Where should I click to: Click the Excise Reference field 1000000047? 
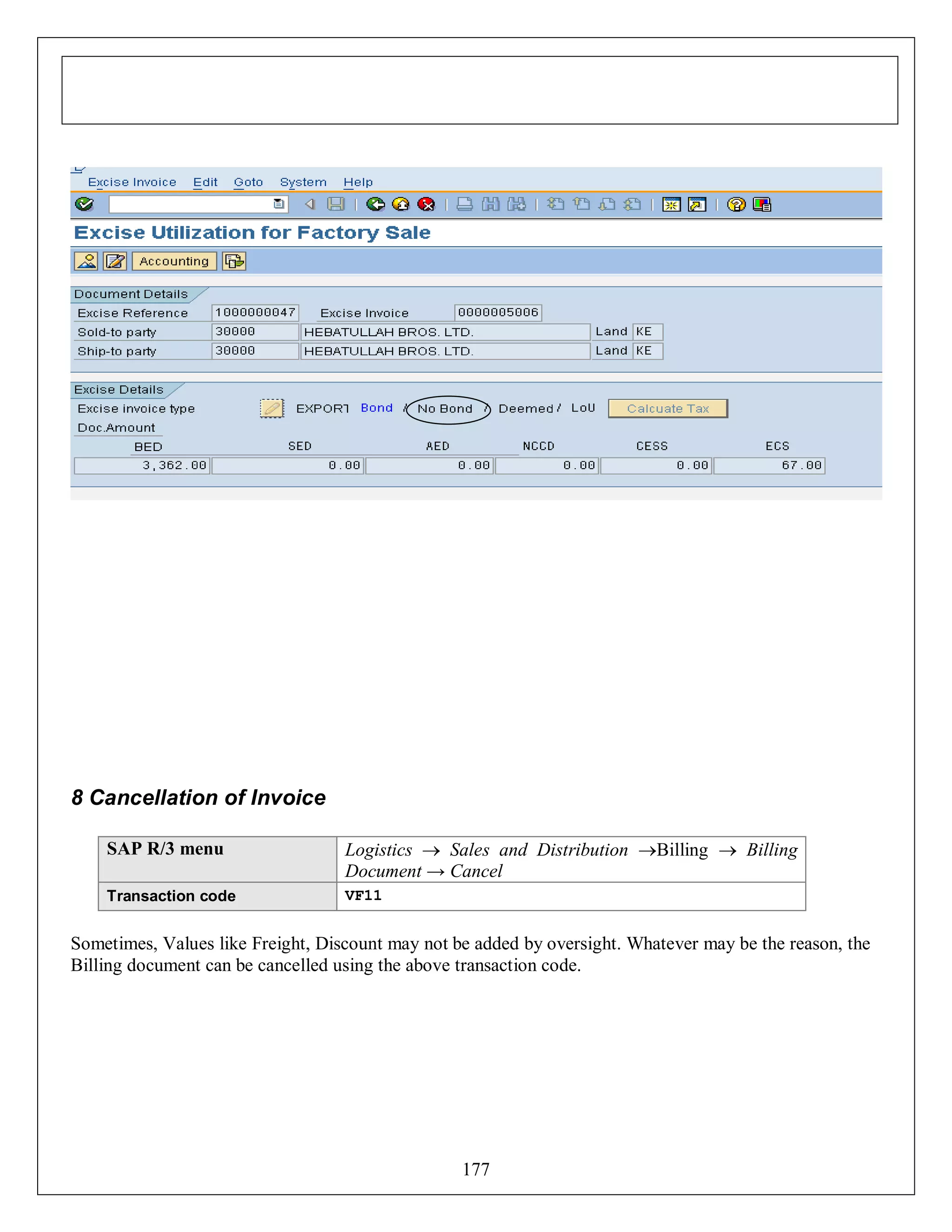[255, 312]
